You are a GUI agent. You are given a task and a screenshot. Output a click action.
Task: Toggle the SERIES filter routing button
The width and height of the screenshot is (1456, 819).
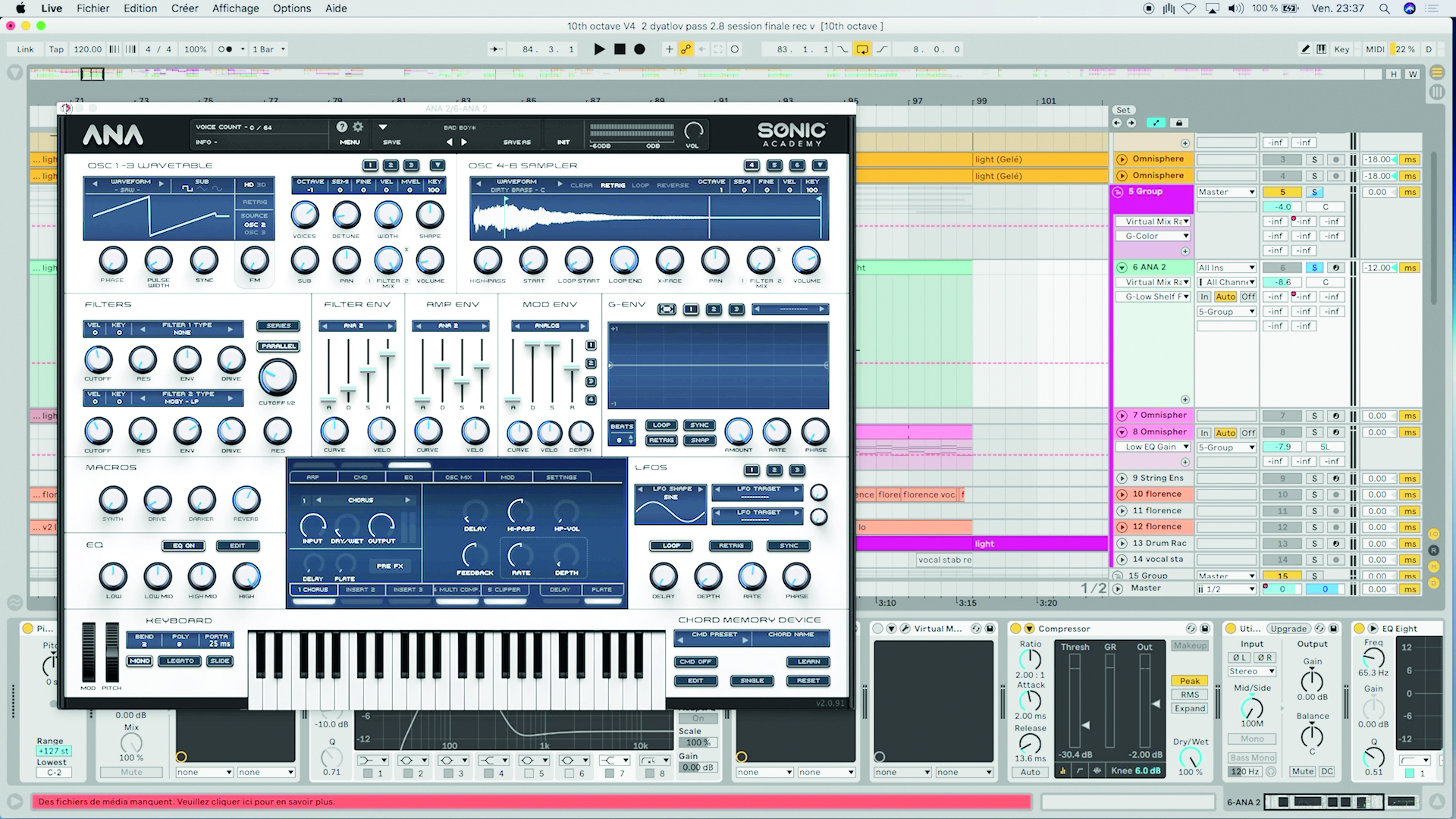pyautogui.click(x=278, y=325)
